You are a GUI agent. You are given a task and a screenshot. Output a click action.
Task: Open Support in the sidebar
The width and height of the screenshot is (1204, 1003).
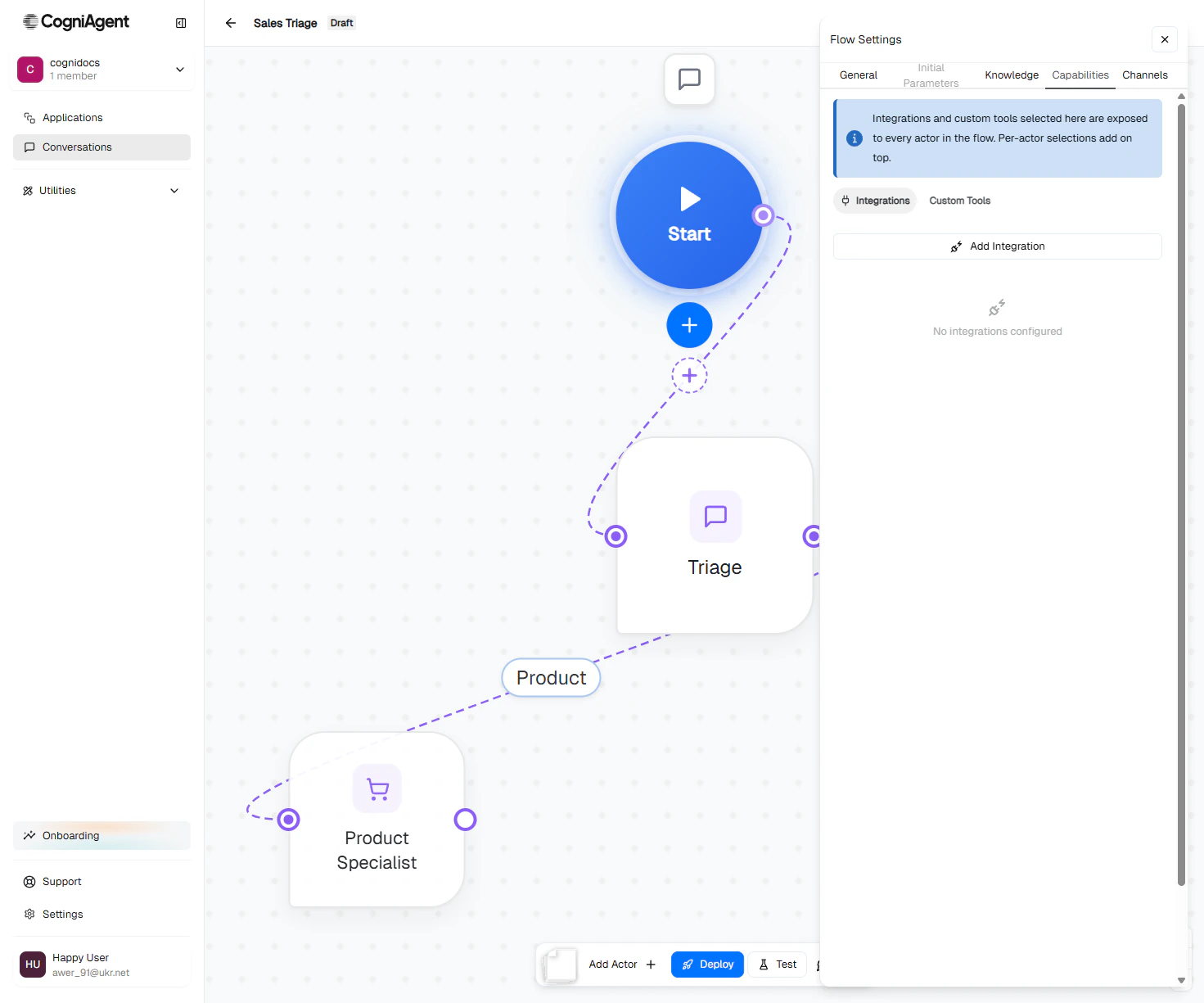coord(101,882)
